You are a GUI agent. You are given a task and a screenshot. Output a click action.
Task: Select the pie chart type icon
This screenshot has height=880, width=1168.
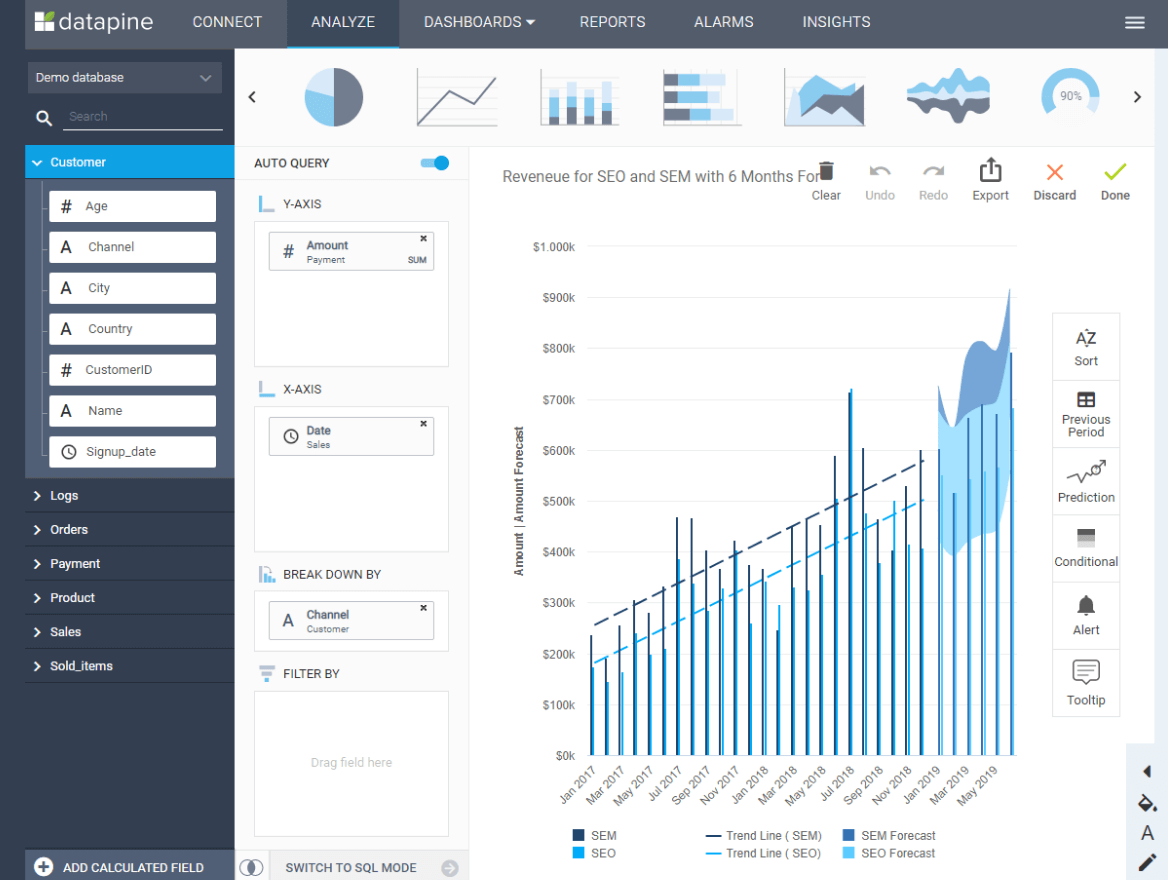pyautogui.click(x=333, y=97)
